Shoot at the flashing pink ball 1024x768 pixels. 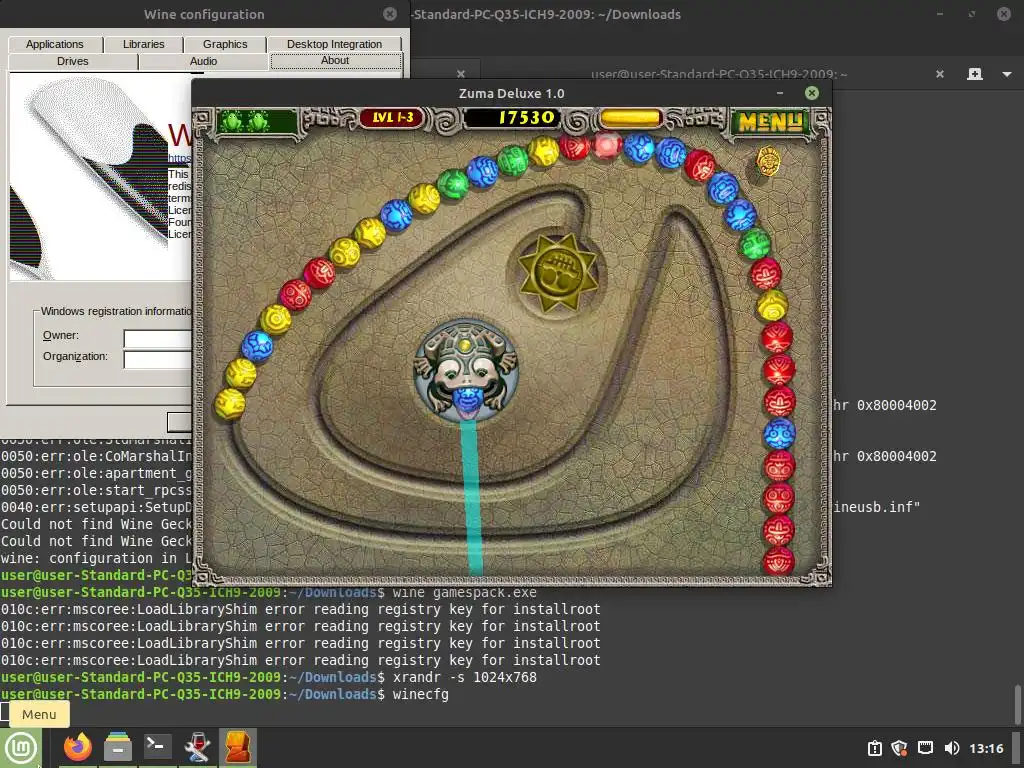pos(607,145)
